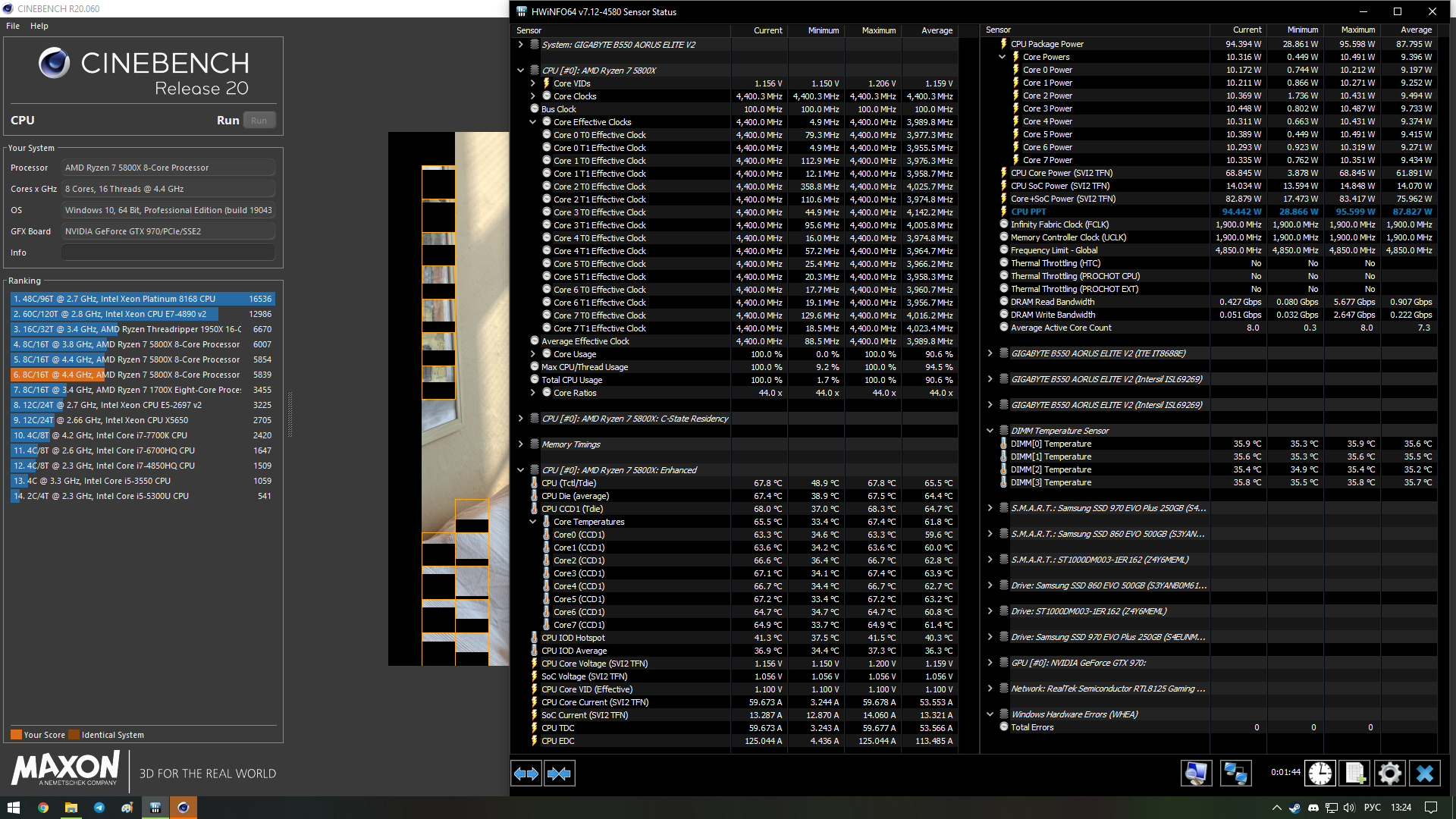
Task: Click the remote monitor networking icon
Action: click(1235, 773)
